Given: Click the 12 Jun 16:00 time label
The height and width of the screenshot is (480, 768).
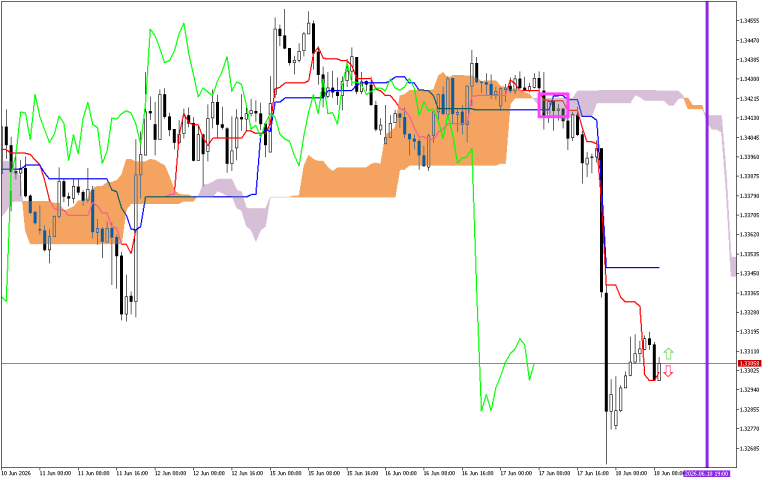Looking at the screenshot, I should tap(247, 473).
